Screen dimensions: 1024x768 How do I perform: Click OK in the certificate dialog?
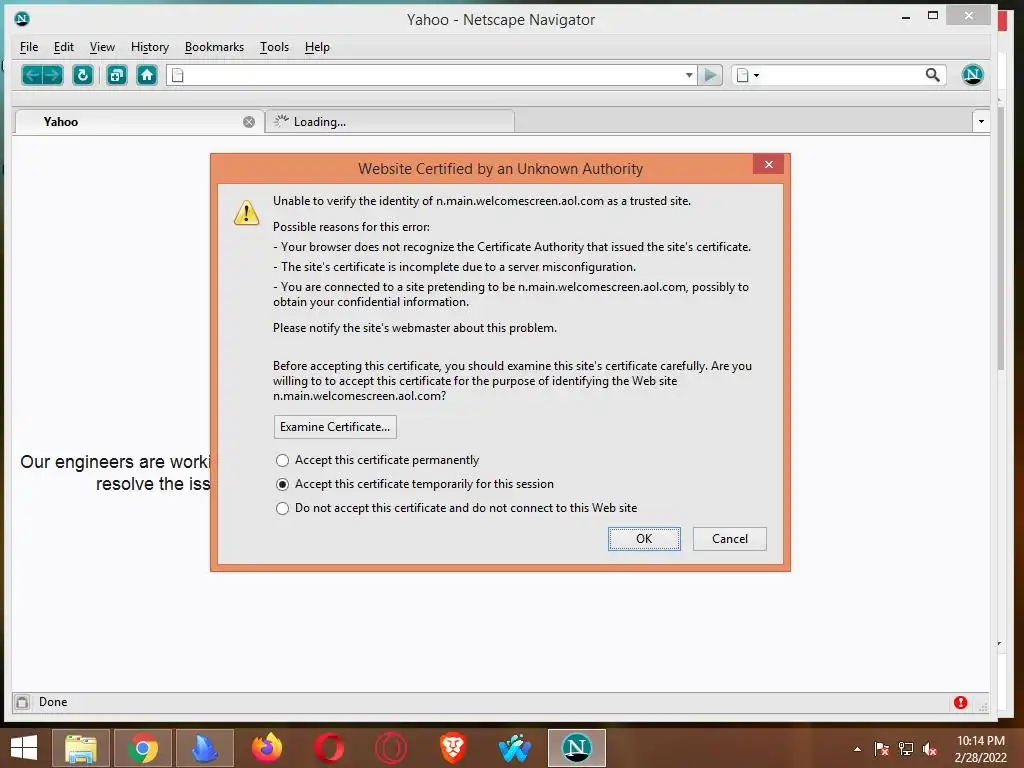[644, 539]
